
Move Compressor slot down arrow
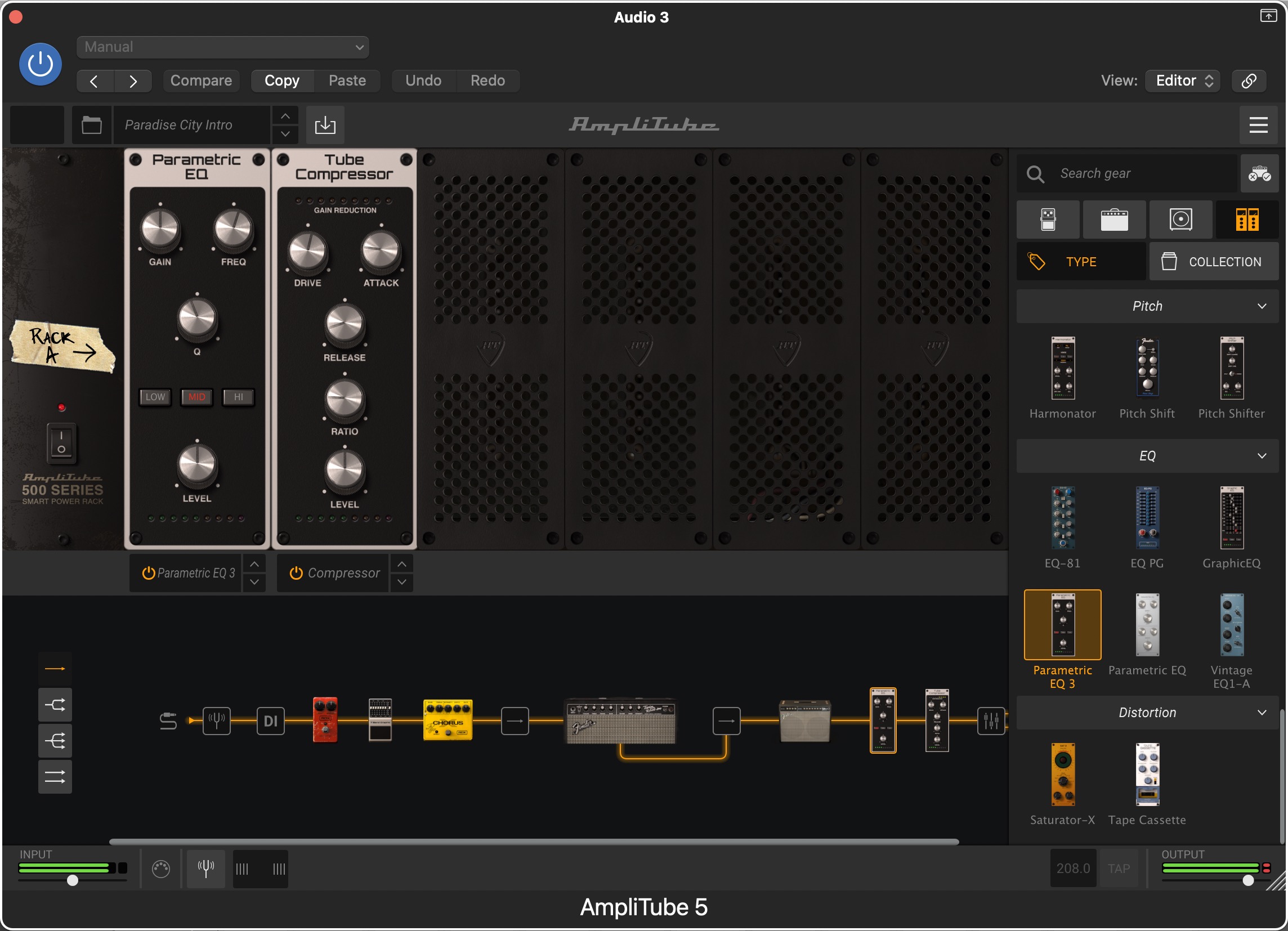[402, 583]
